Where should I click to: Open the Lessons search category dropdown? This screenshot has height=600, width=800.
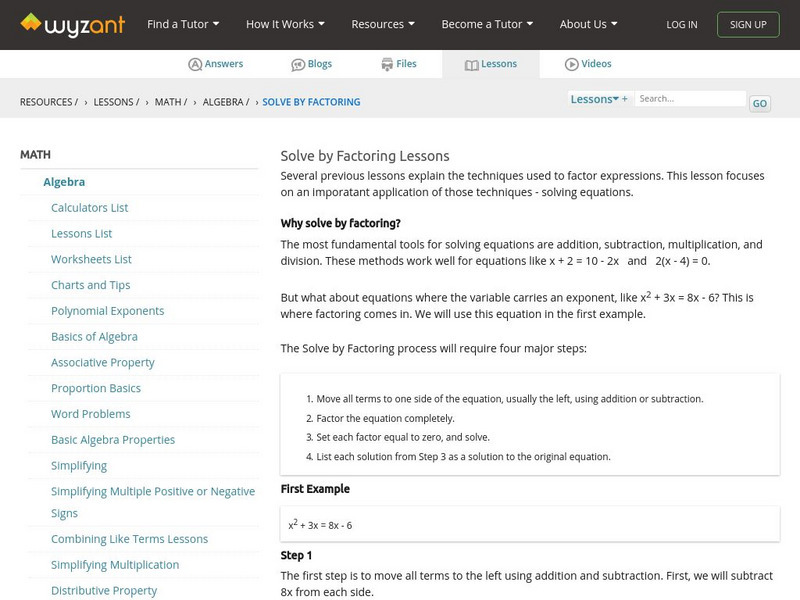coord(599,99)
